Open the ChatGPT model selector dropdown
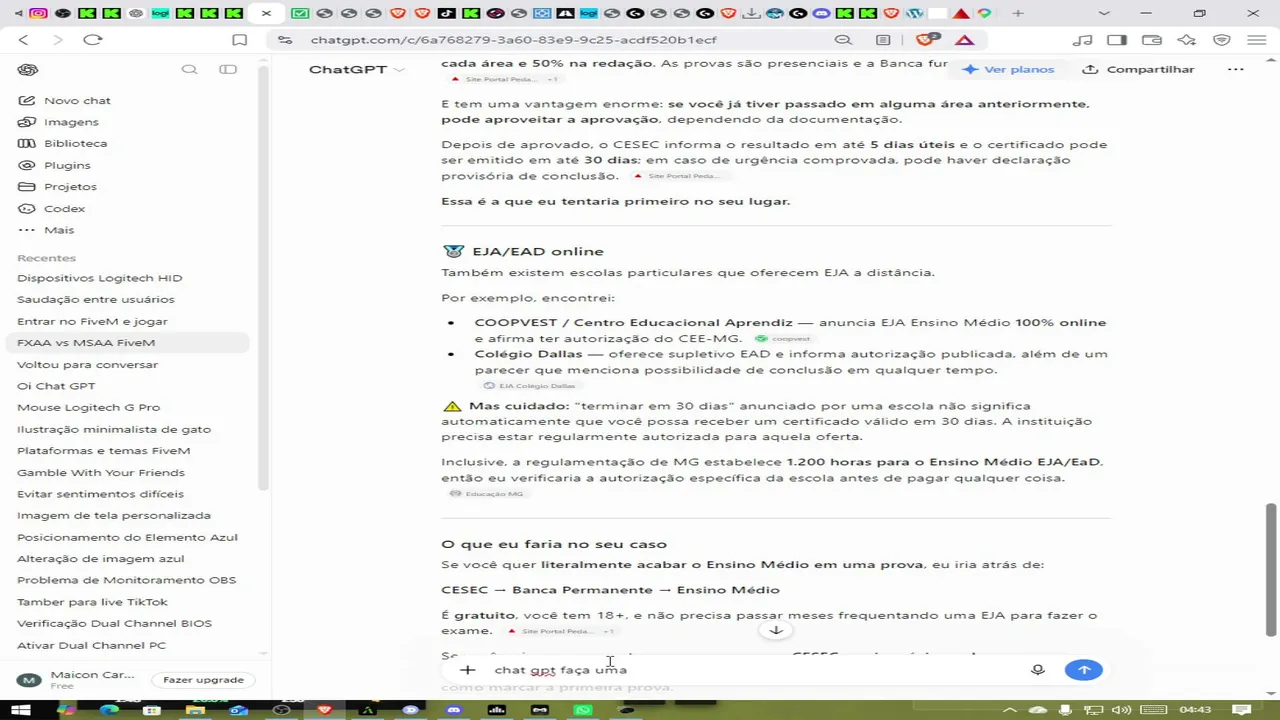This screenshot has height=720, width=1280. [x=356, y=70]
